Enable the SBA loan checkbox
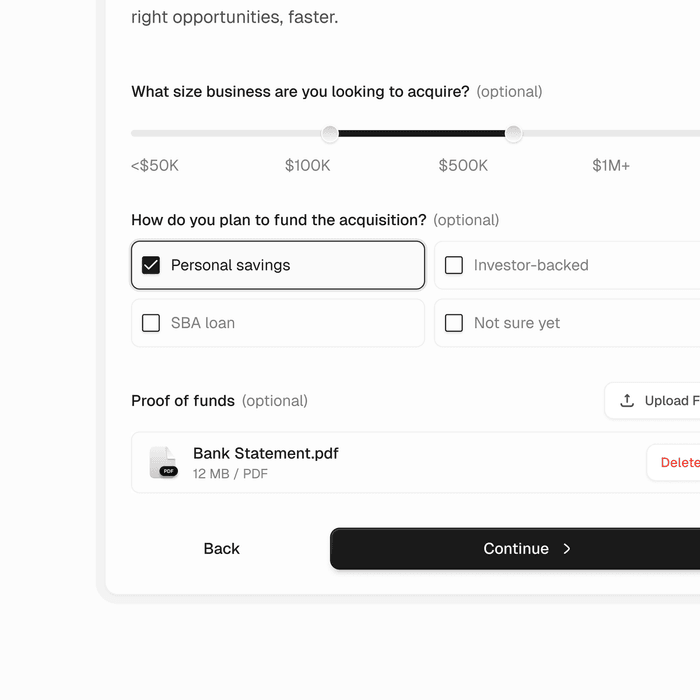Image resolution: width=700 pixels, height=700 pixels. pos(151,323)
